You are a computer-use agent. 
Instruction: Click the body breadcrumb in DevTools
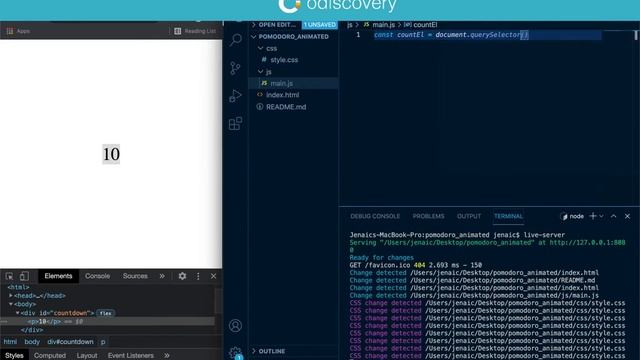(32, 342)
